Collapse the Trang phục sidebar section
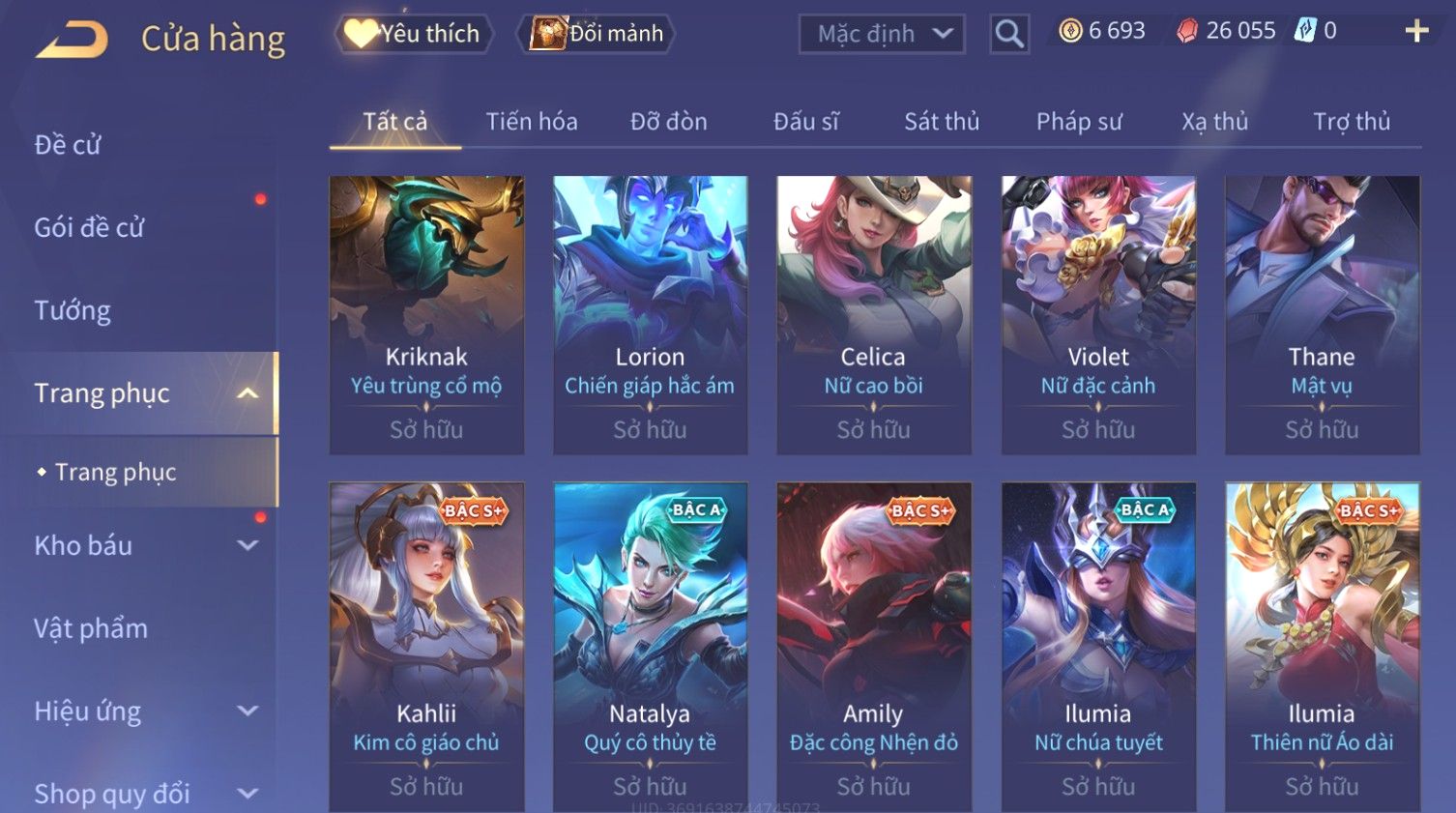1456x813 pixels. tap(248, 393)
